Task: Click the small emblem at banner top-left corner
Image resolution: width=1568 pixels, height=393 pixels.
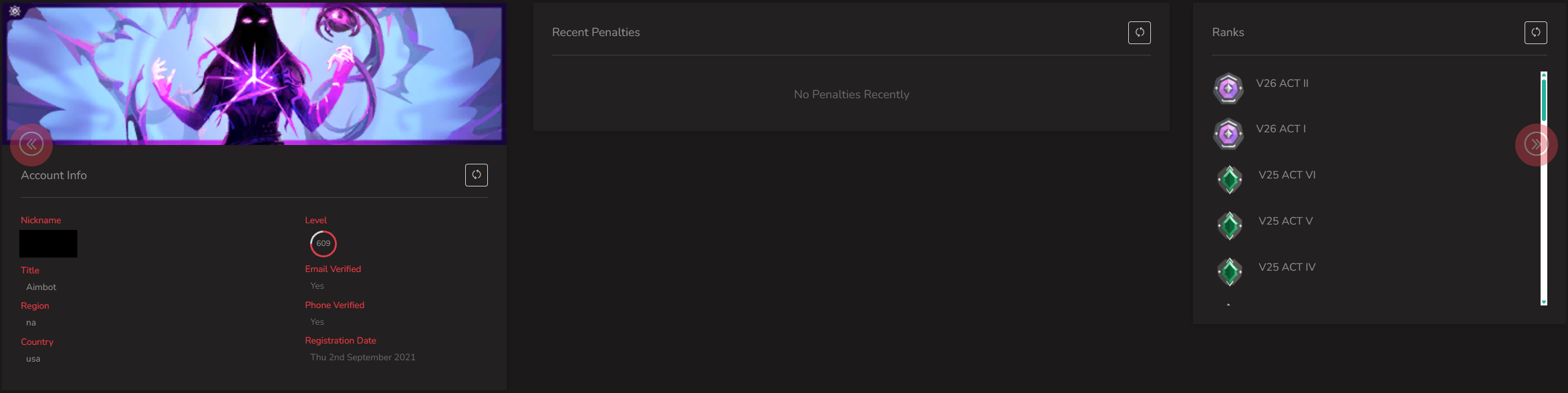Action: pyautogui.click(x=15, y=11)
